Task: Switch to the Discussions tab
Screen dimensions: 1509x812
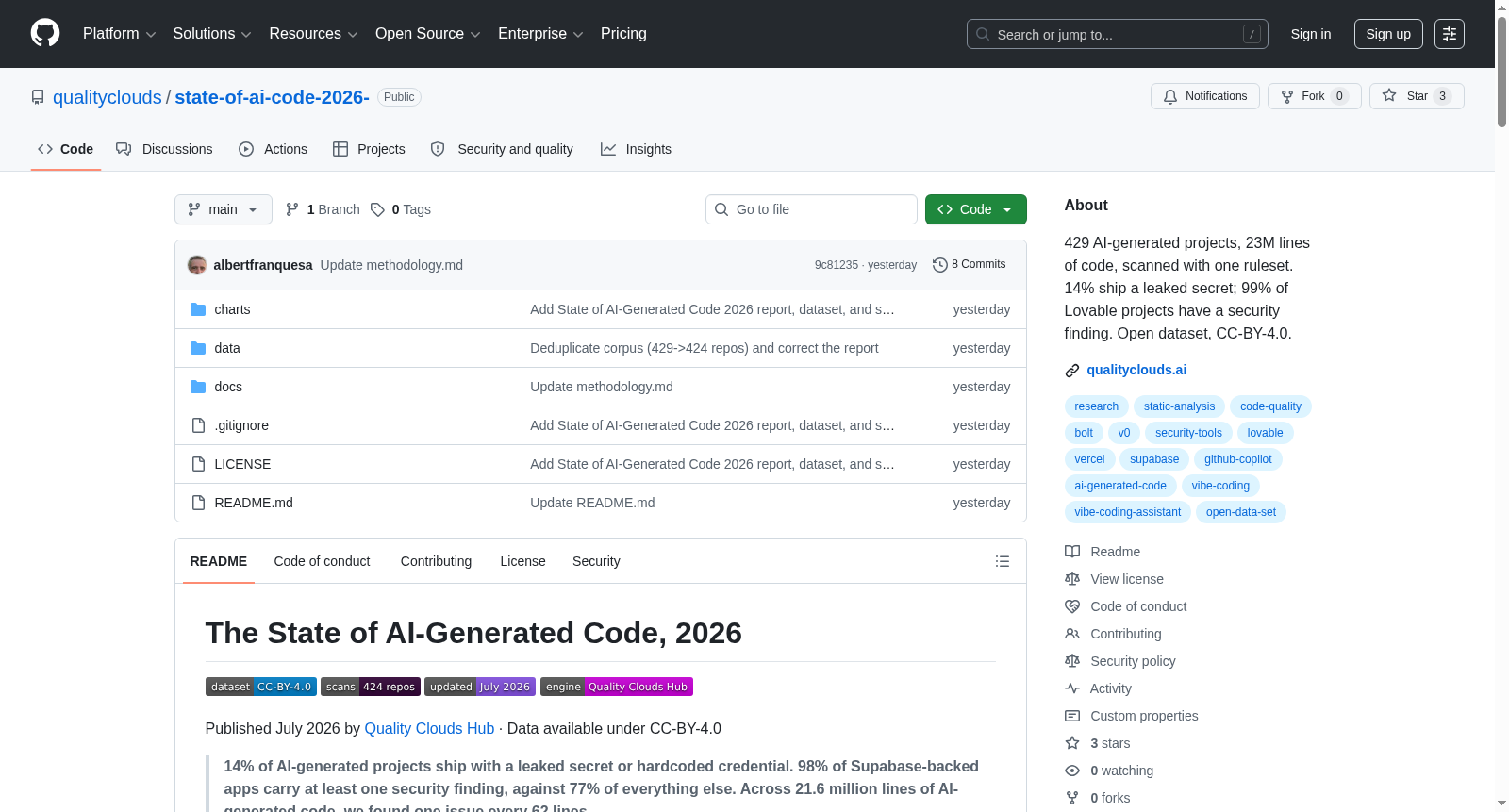Action: (x=164, y=149)
